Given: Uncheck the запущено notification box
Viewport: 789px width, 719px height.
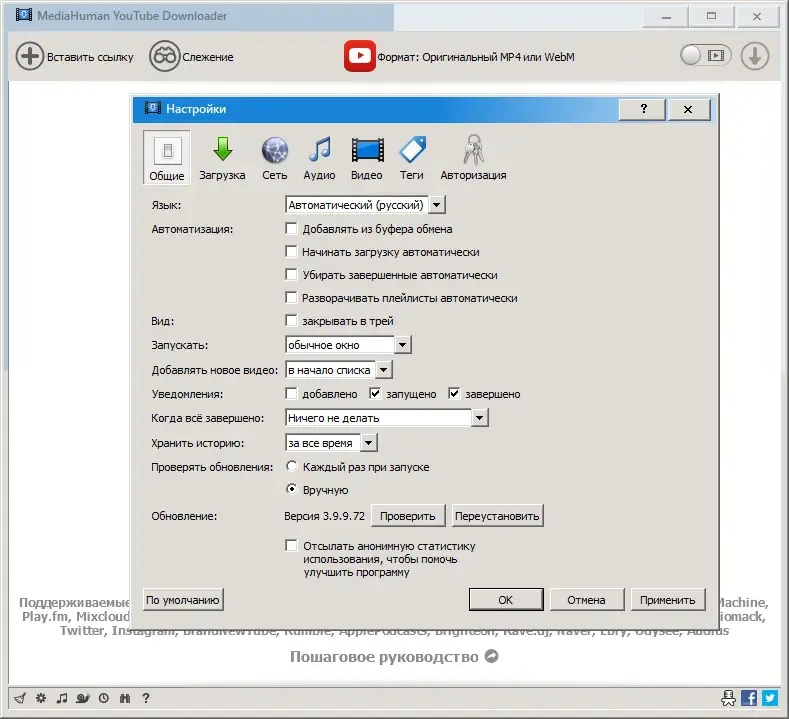Looking at the screenshot, I should click(375, 393).
